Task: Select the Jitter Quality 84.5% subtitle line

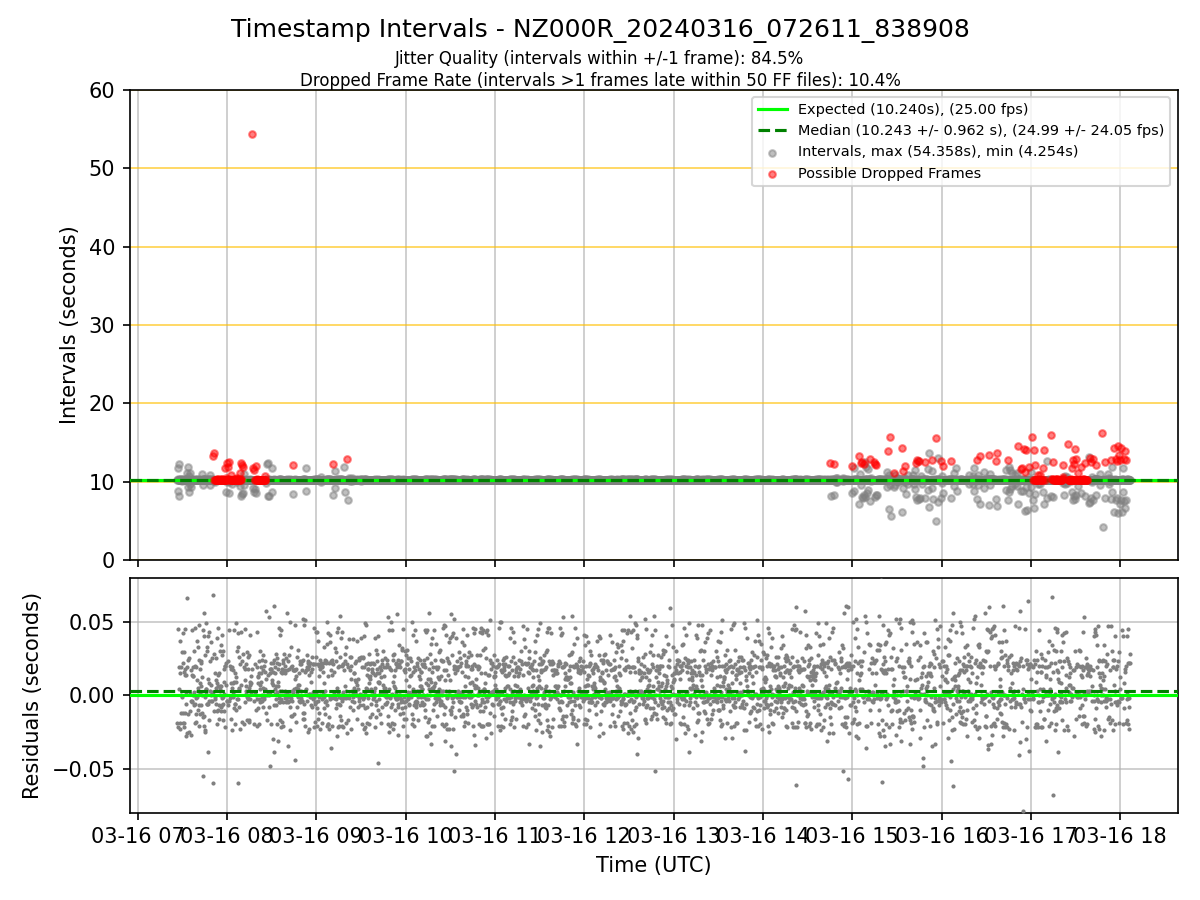Action: click(599, 58)
